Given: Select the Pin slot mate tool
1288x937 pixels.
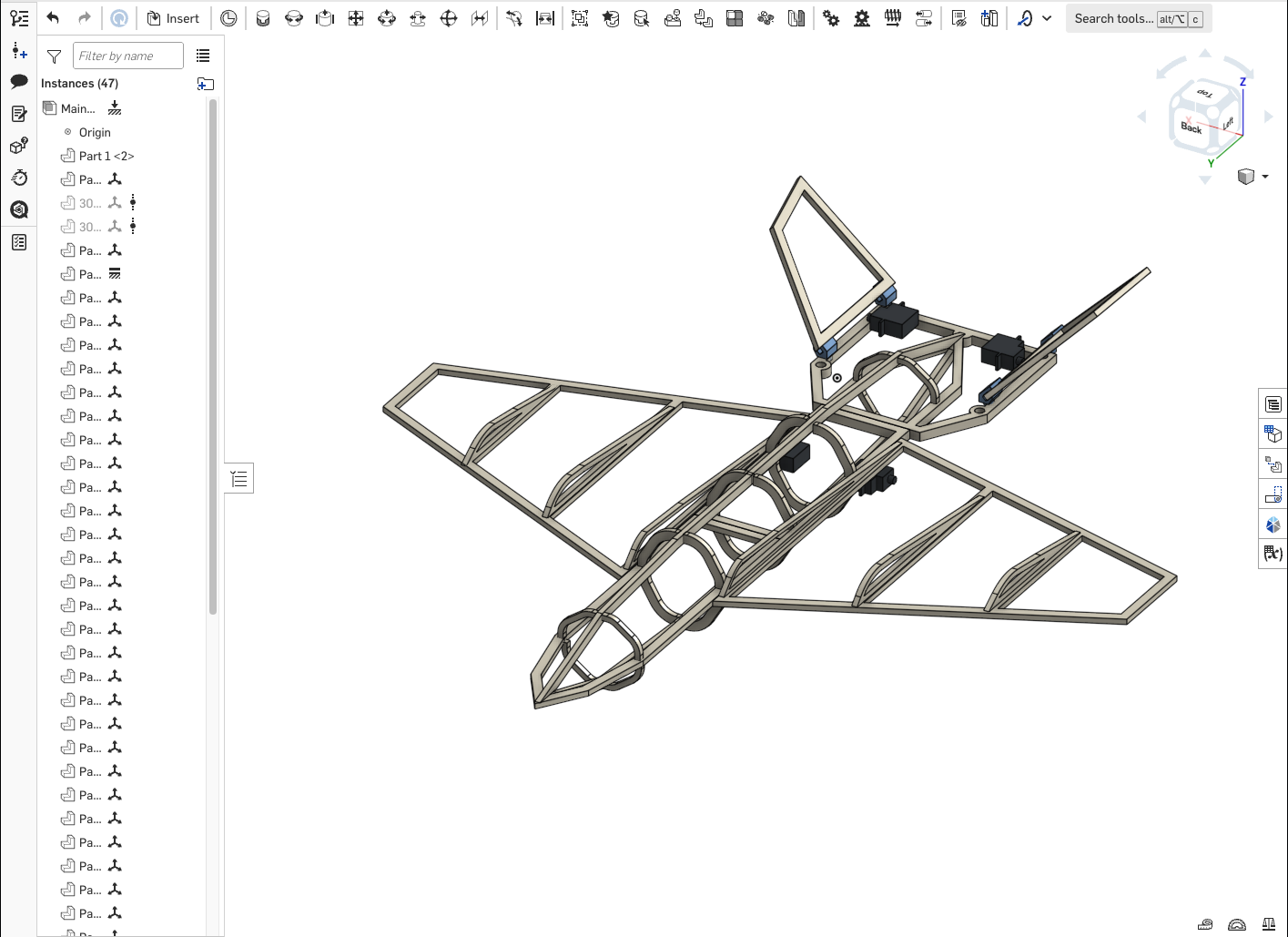Looking at the screenshot, I should [x=418, y=18].
